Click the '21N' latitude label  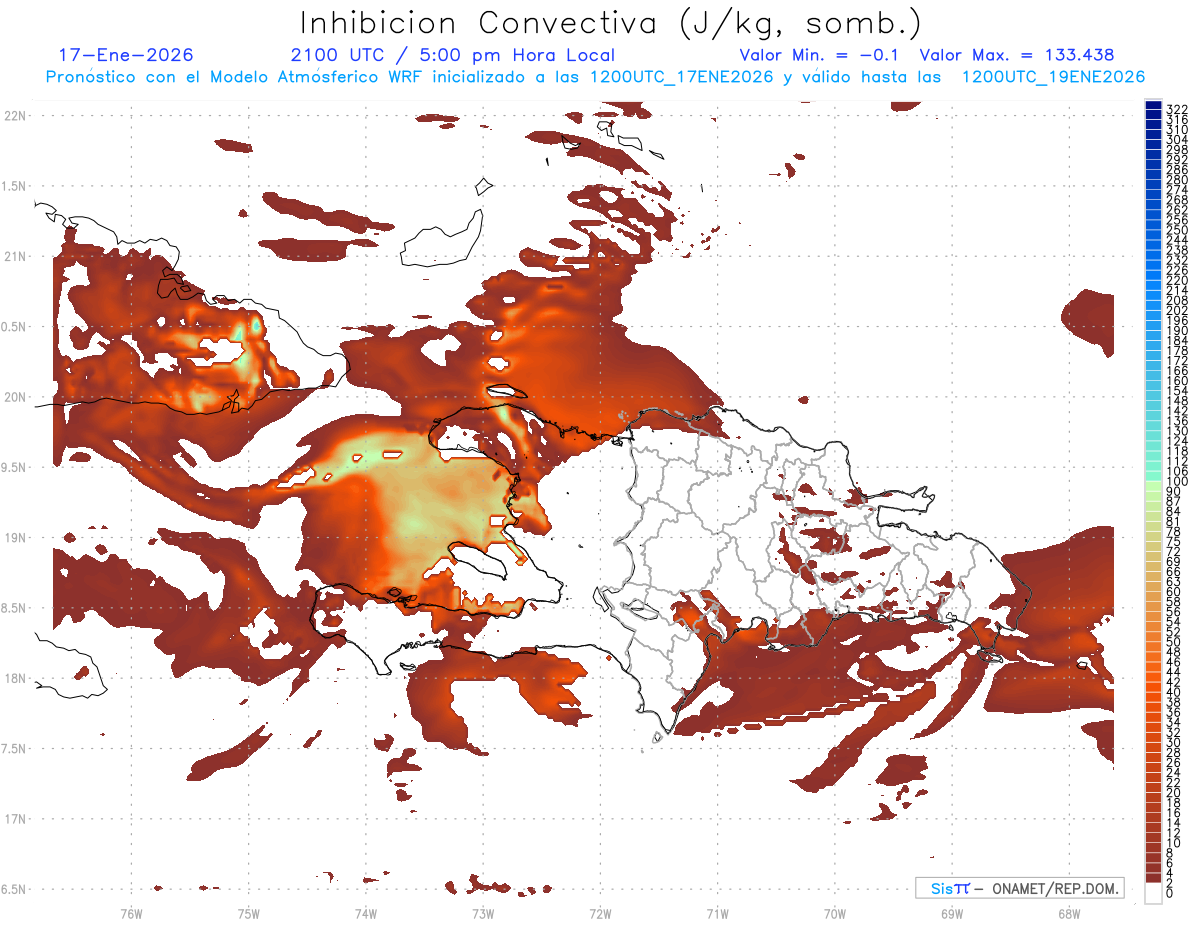(x=16, y=257)
